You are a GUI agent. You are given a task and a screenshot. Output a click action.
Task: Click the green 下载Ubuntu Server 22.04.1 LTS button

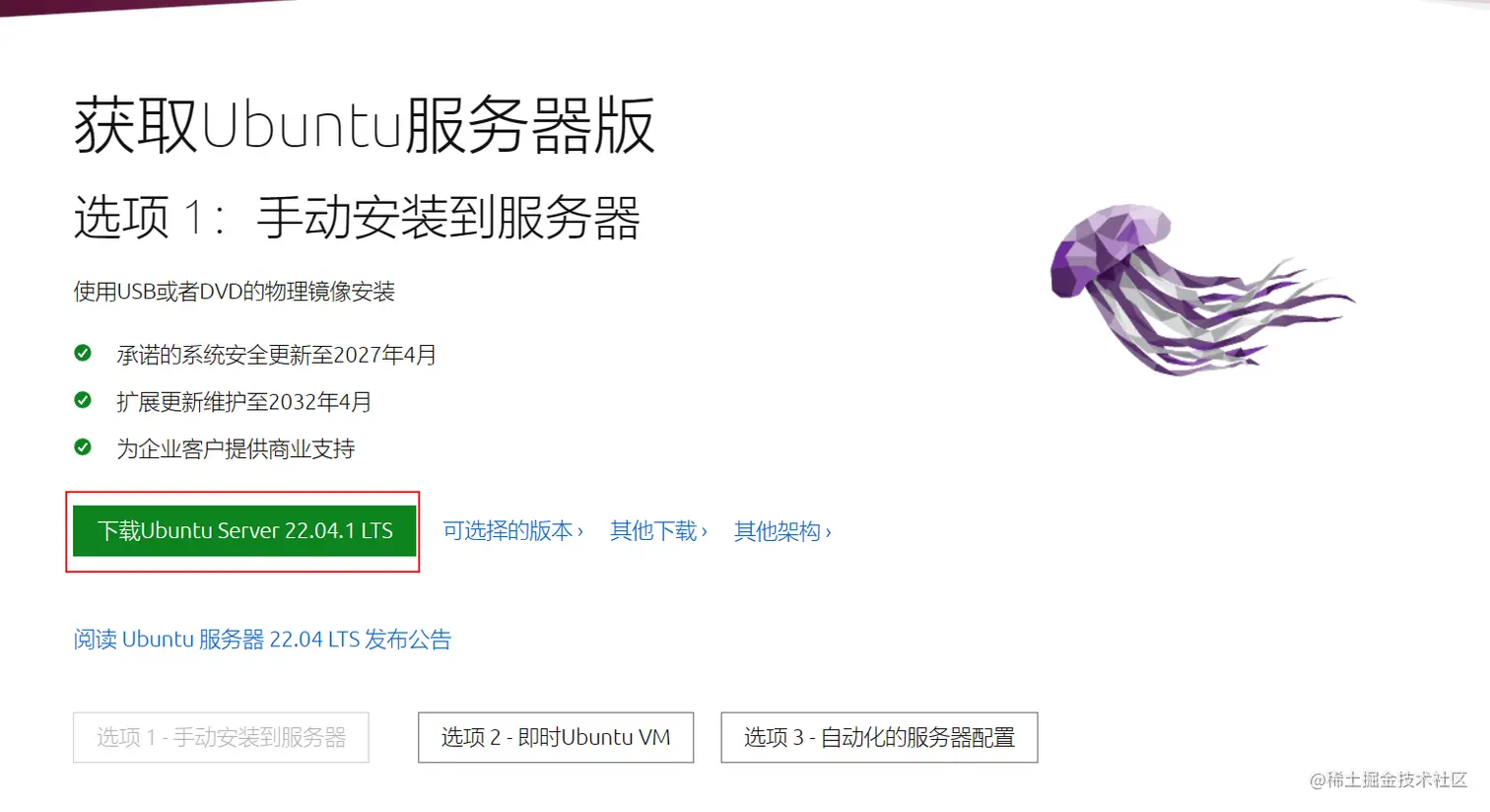click(244, 531)
